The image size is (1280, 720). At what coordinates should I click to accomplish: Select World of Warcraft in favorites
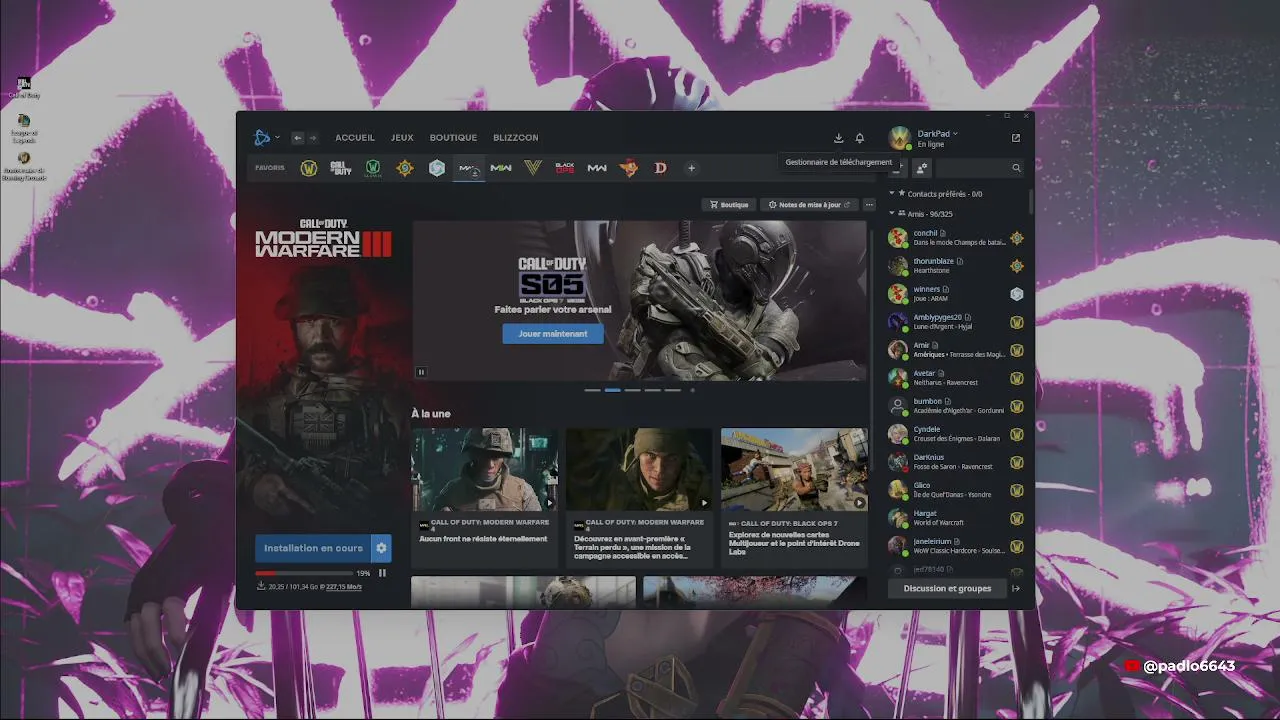click(x=309, y=168)
